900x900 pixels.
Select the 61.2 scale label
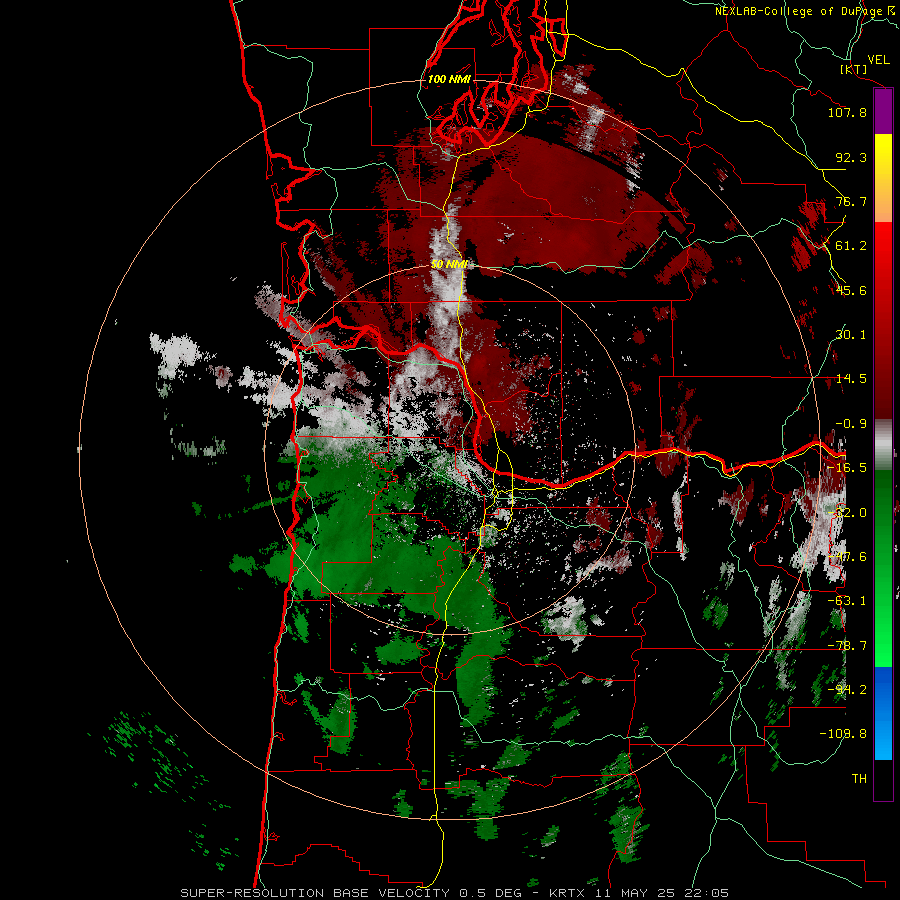pos(851,246)
